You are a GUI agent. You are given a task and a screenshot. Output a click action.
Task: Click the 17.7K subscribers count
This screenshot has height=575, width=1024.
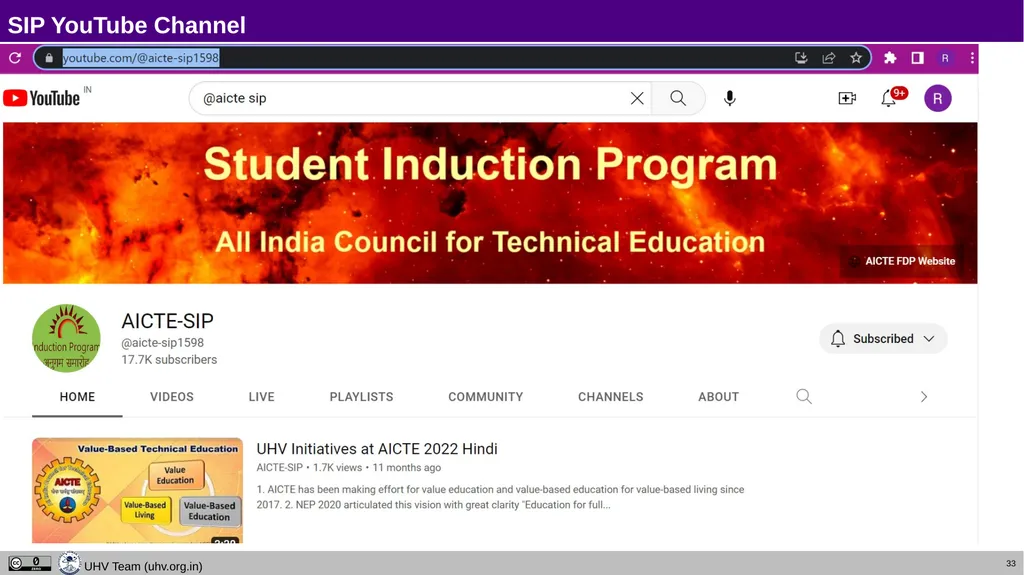coord(169,359)
